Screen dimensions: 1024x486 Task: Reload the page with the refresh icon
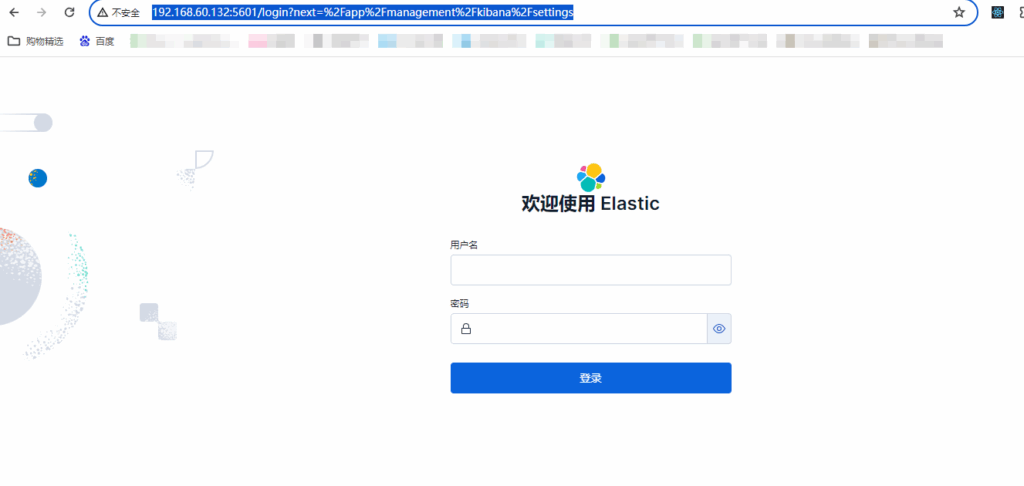70,12
